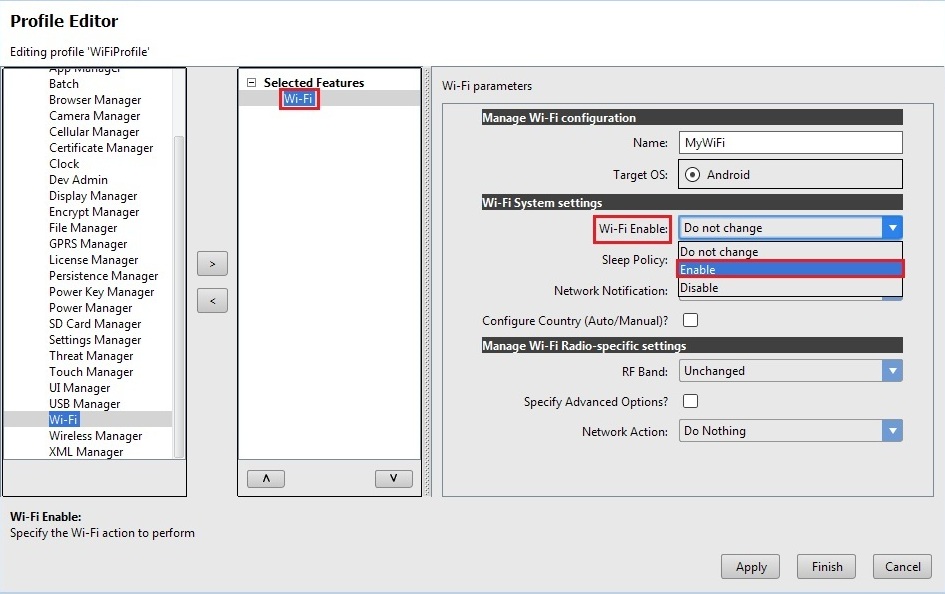Viewport: 945px width, 594px height.
Task: Pick Do not change list option
Action: click(790, 252)
